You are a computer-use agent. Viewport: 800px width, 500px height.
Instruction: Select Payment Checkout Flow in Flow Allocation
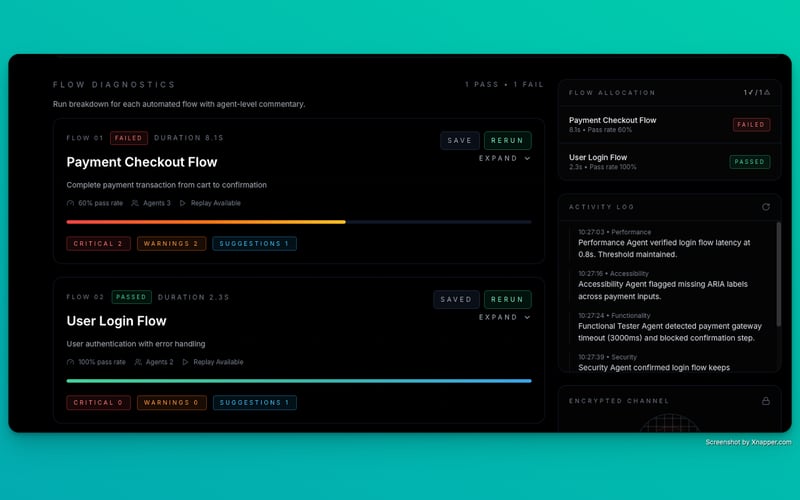[669, 125]
